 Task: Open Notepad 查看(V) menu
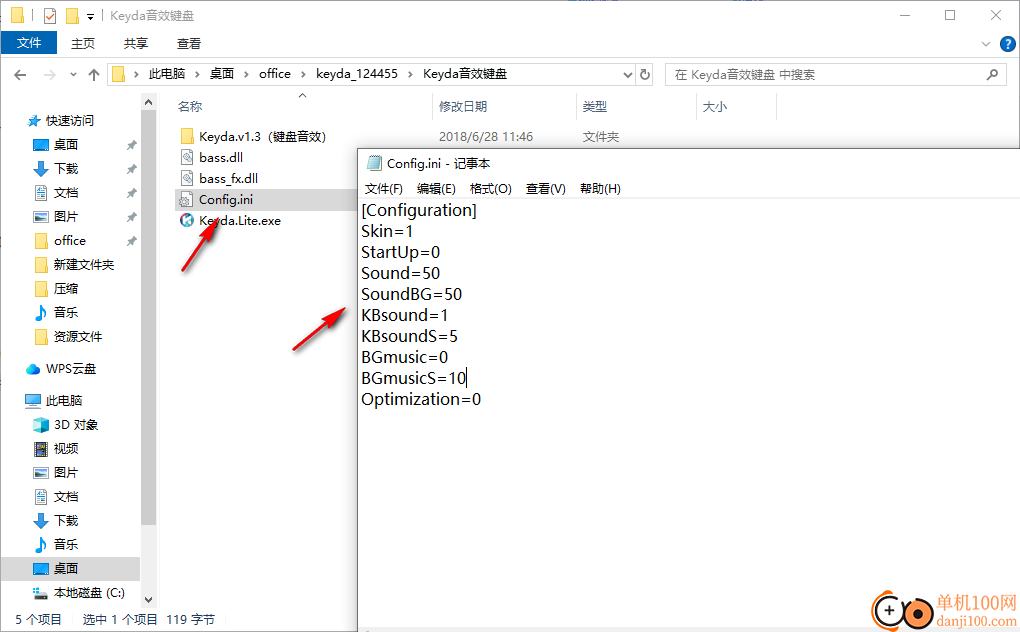546,189
